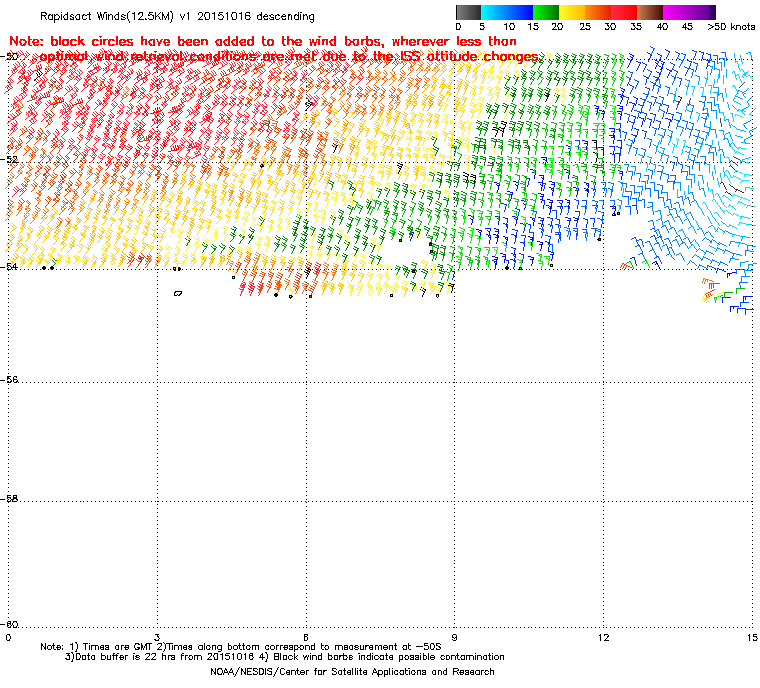Click the '45' color scale label
This screenshot has width=760, height=688.
687,27
